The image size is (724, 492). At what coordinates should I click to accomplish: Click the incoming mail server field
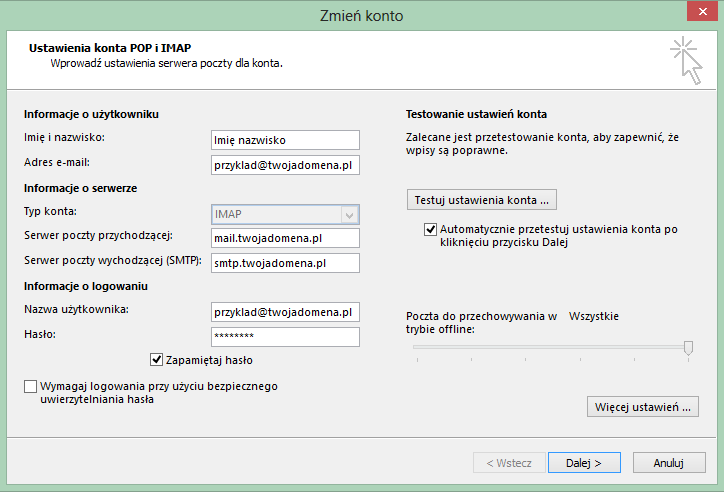[285, 238]
